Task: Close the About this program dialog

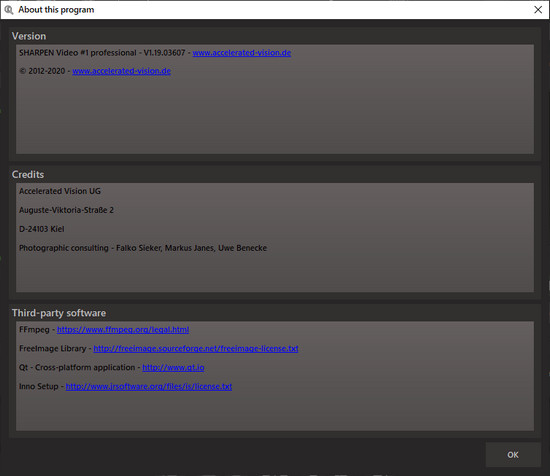Action: [538, 10]
